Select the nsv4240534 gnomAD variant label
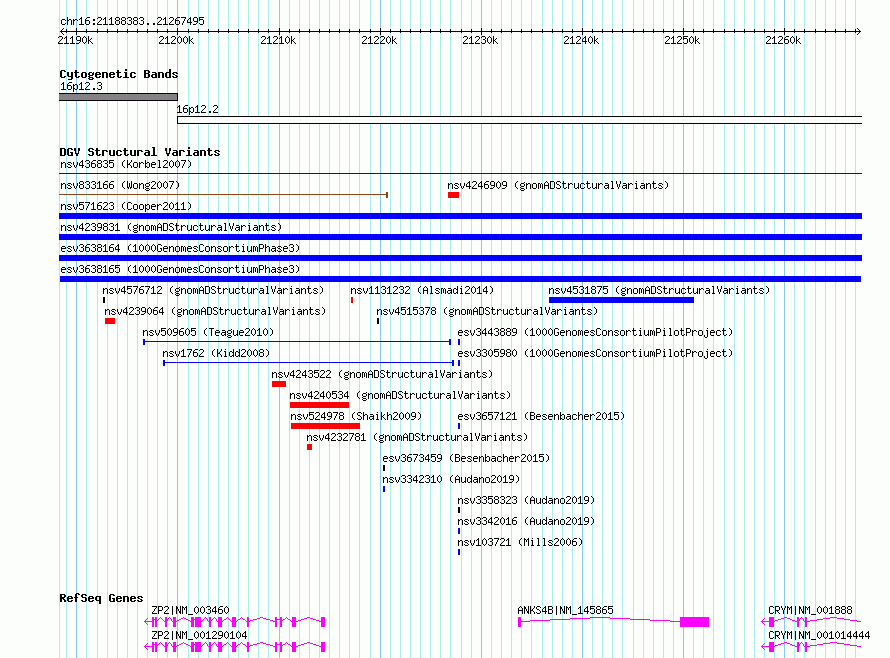Screen dimensions: 890x658 400,395
